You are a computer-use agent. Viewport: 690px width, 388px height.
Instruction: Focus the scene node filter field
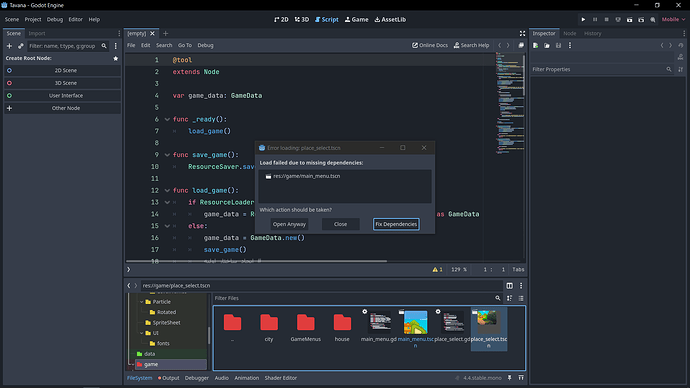pos(68,46)
